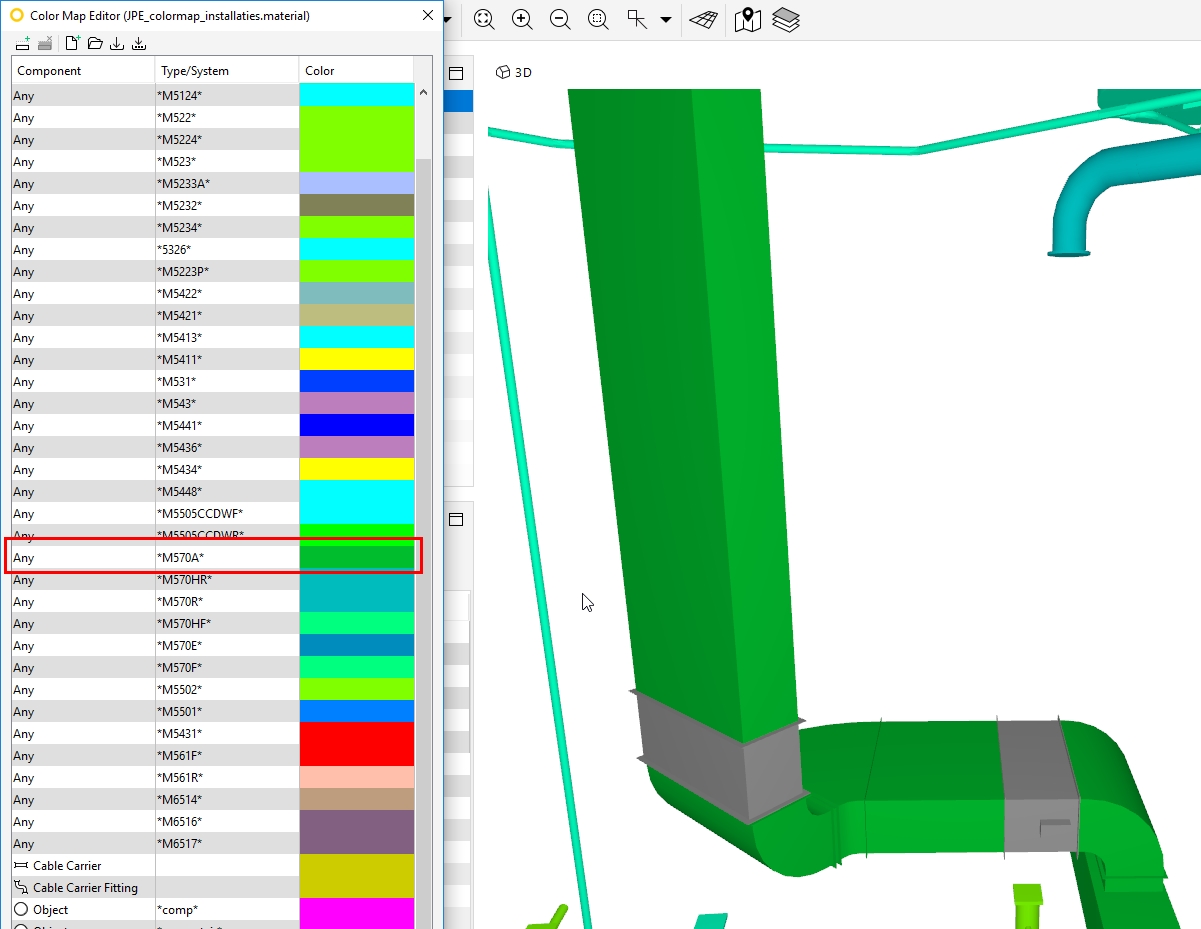Image resolution: width=1201 pixels, height=929 pixels.
Task: Open the peach swatch for *M561R*
Action: click(x=357, y=777)
